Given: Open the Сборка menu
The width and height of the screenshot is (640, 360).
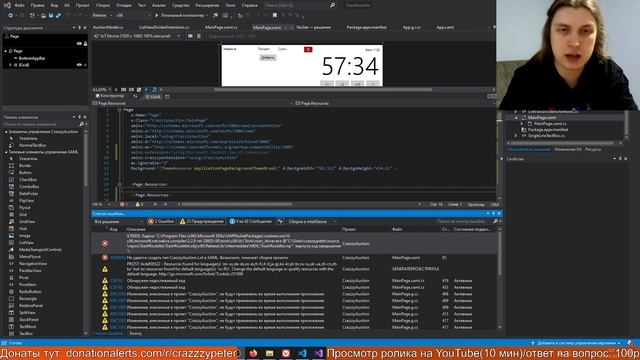Looking at the screenshot, I should coord(102,5).
